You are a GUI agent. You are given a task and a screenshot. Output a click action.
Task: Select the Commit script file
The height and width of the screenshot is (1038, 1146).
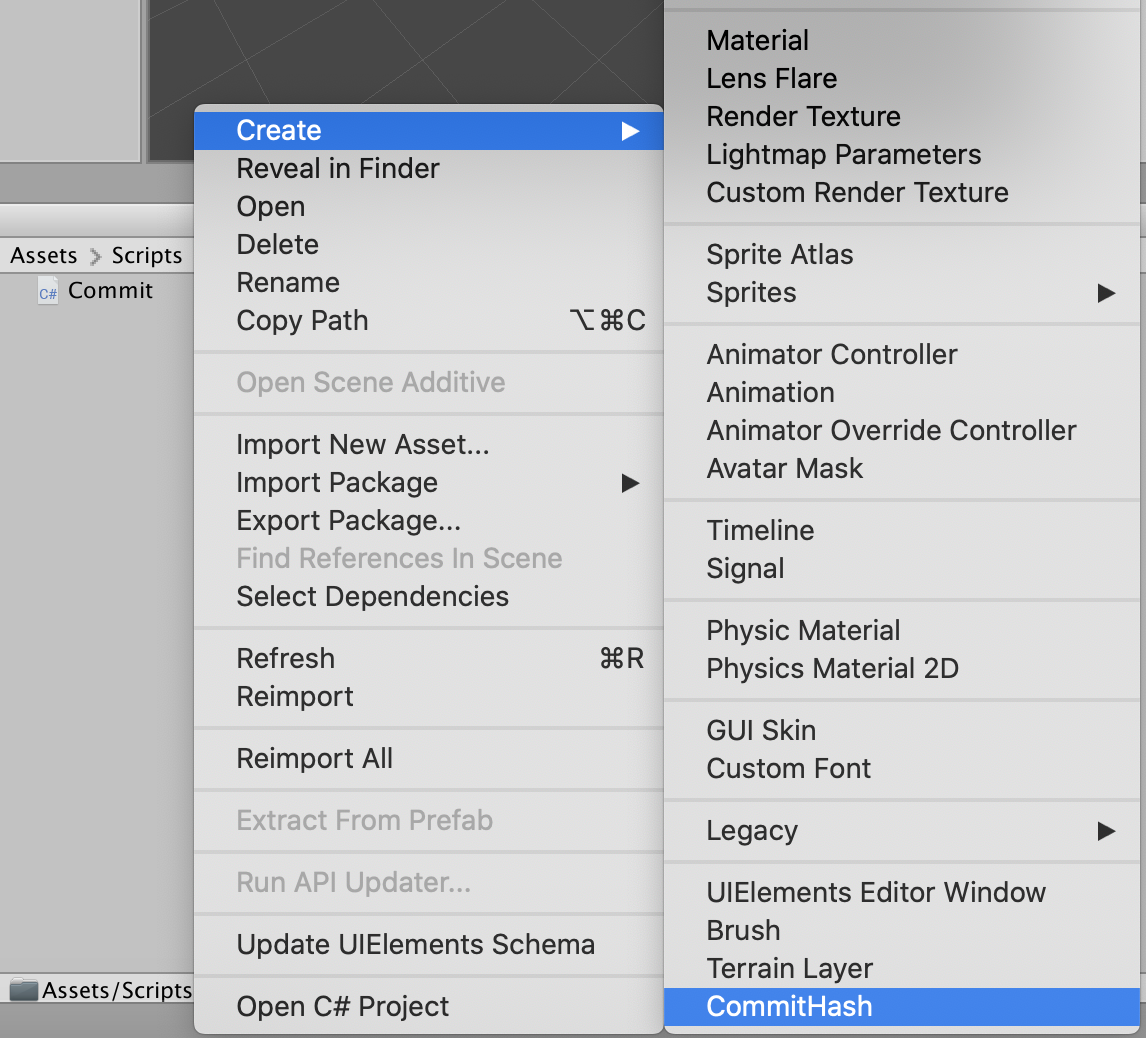110,291
